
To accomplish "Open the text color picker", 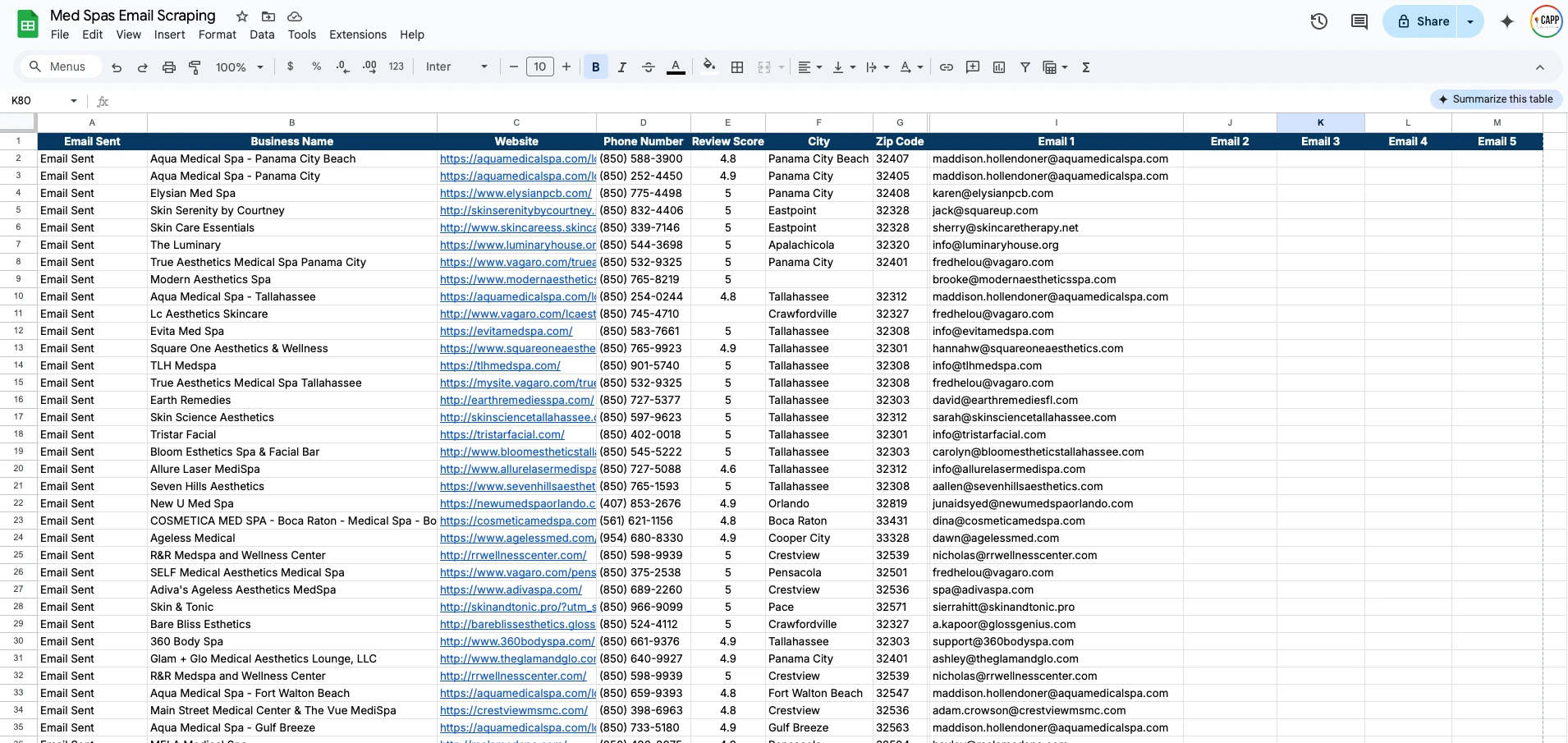I will (676, 67).
